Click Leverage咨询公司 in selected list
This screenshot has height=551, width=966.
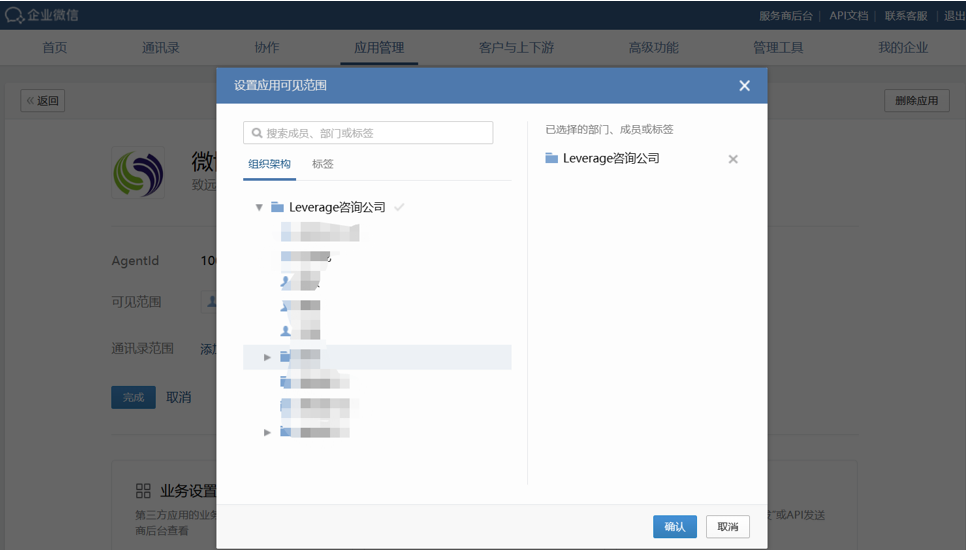(x=611, y=158)
